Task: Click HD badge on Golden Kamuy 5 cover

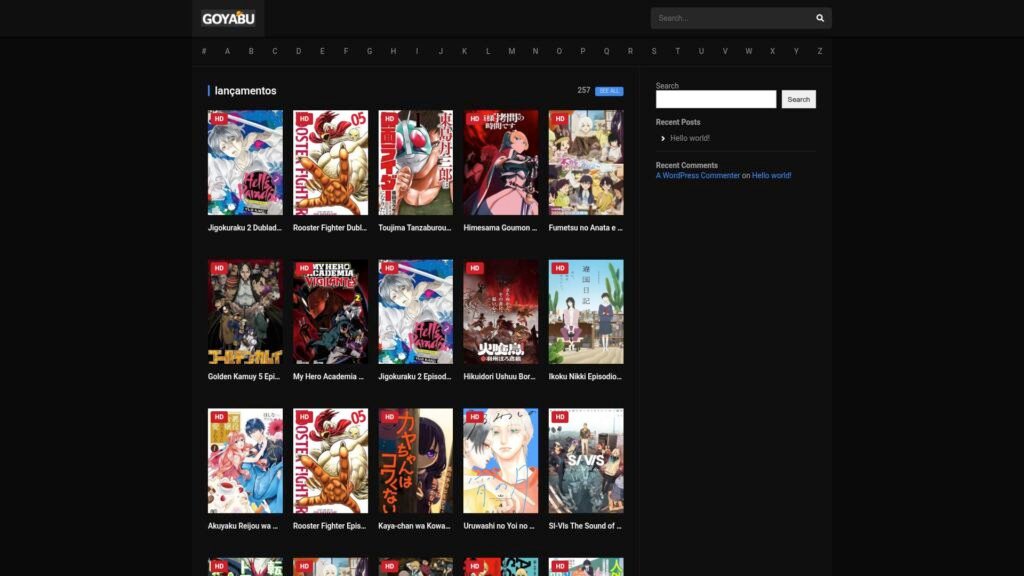Action: 219,268
